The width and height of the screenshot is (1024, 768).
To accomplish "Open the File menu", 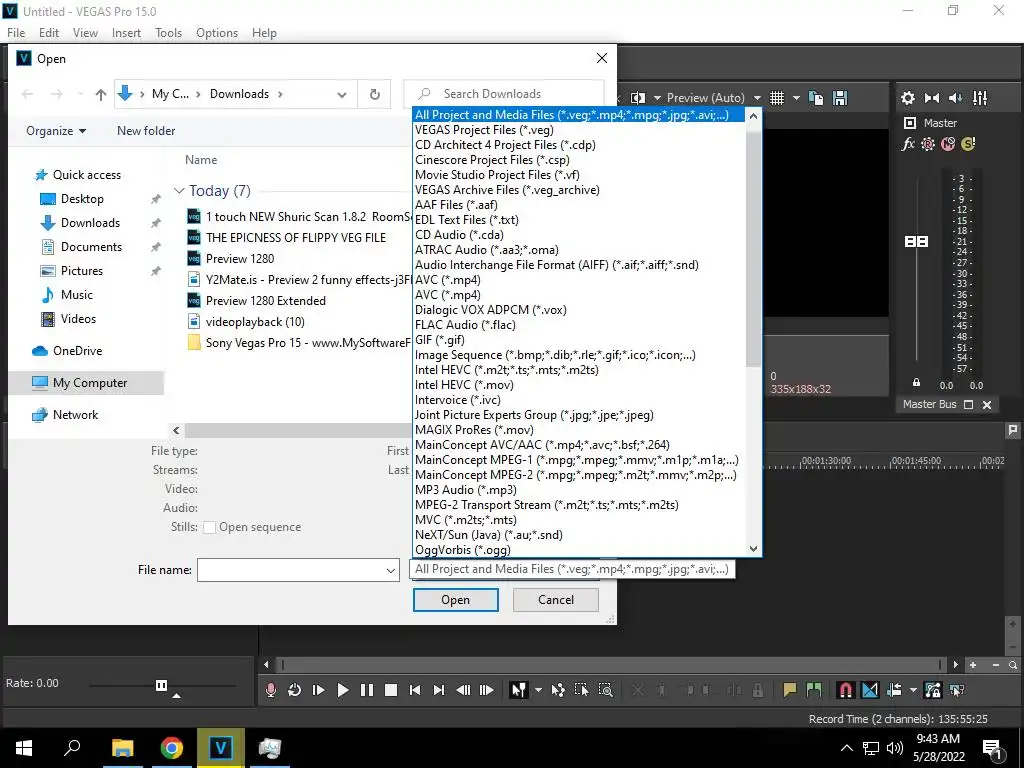I will (x=16, y=33).
